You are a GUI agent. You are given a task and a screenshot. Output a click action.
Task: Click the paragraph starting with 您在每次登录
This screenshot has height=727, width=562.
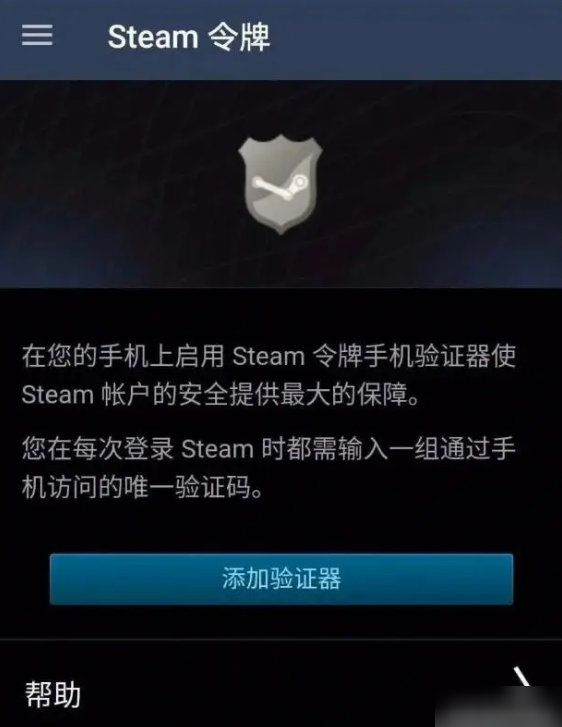click(x=269, y=468)
